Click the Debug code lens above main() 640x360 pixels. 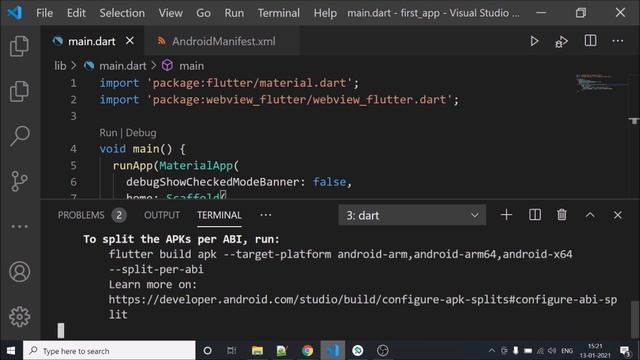click(141, 133)
